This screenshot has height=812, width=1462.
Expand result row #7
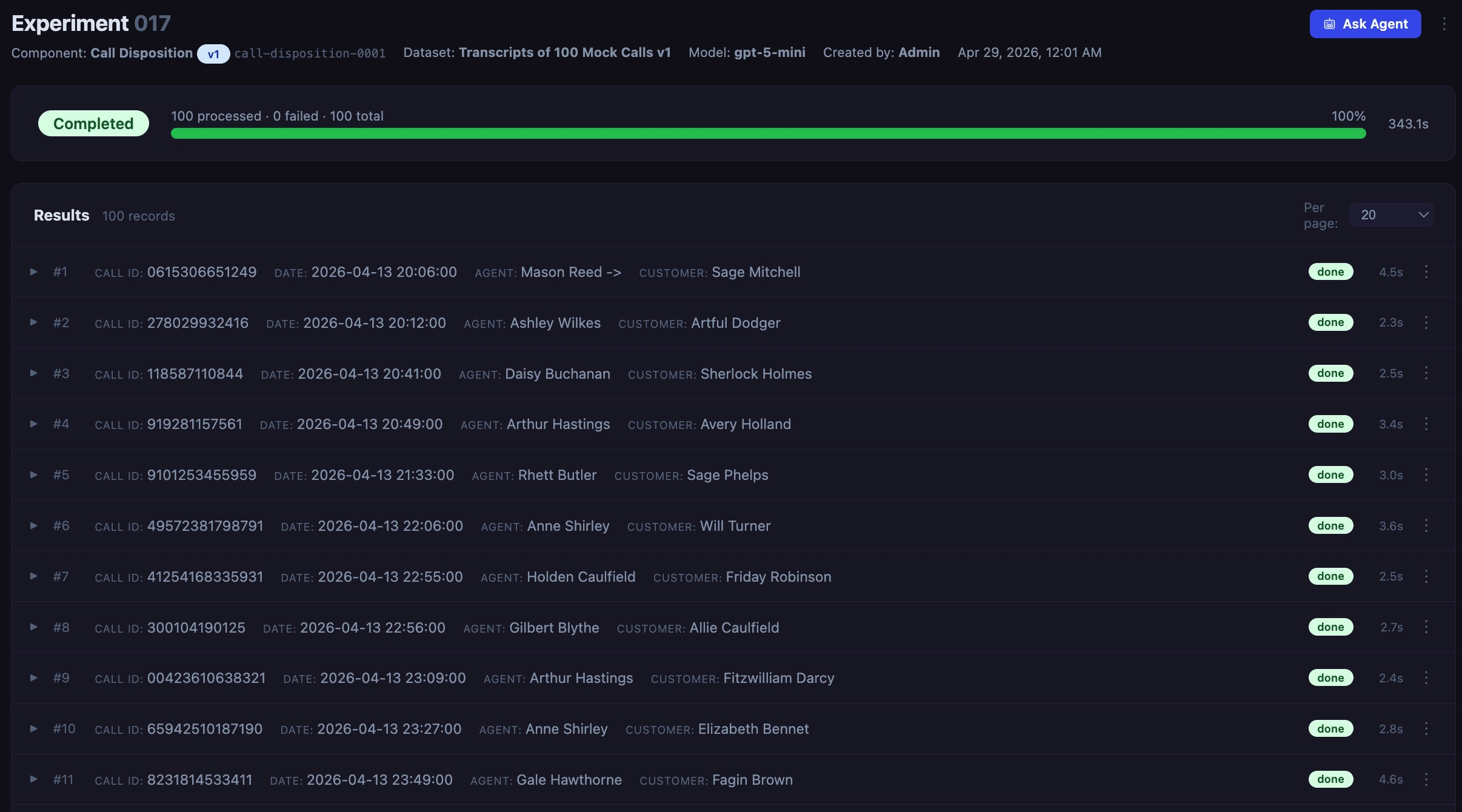[34, 576]
